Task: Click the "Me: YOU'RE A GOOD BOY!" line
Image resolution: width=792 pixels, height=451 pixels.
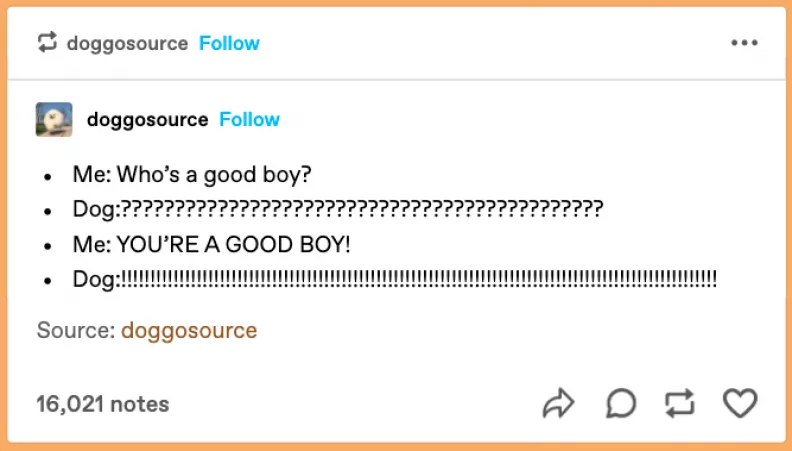Action: [x=211, y=244]
